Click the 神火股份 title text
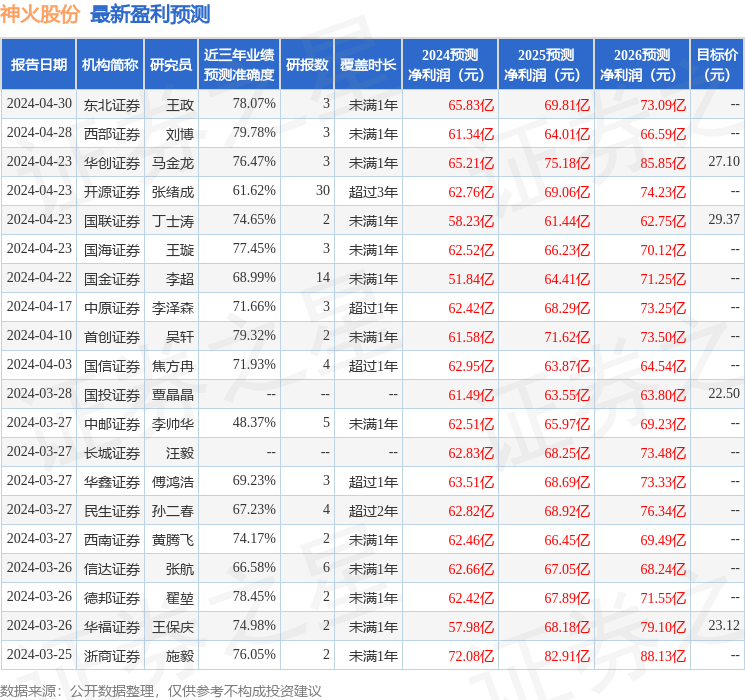This screenshot has height=700, width=745. coord(40,14)
